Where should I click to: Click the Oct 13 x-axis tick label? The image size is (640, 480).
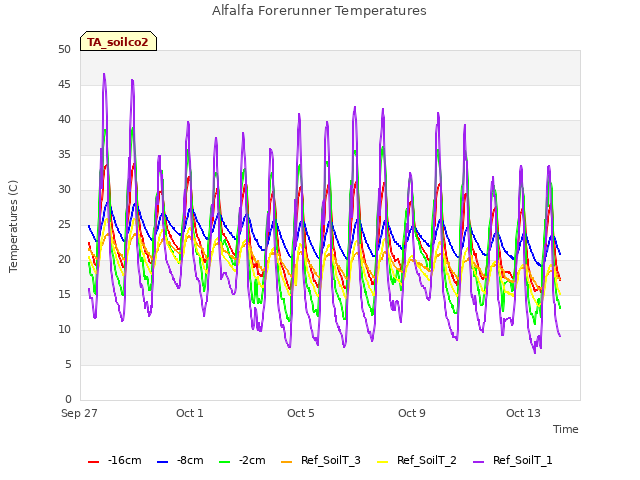[523, 413]
